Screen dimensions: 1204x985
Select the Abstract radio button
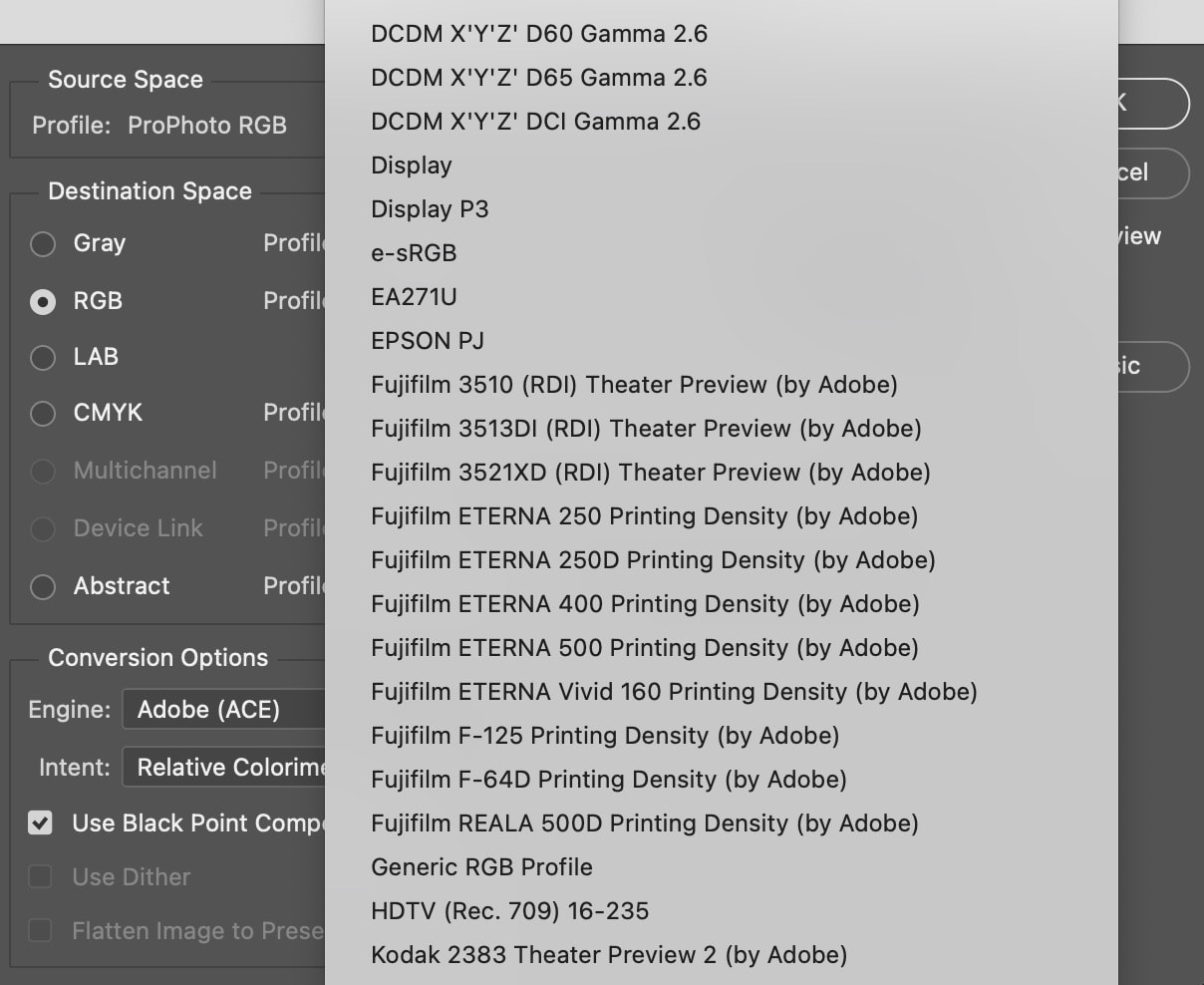click(43, 587)
